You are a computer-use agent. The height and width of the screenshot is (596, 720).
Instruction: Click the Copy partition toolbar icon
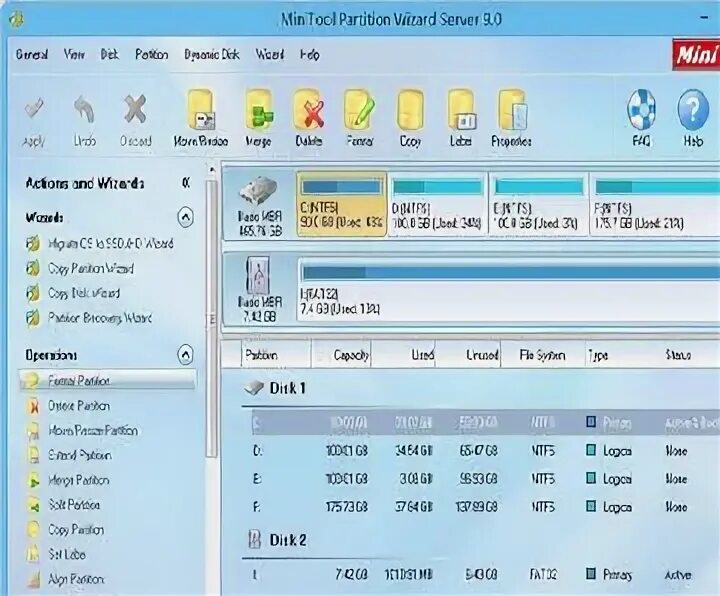point(410,109)
